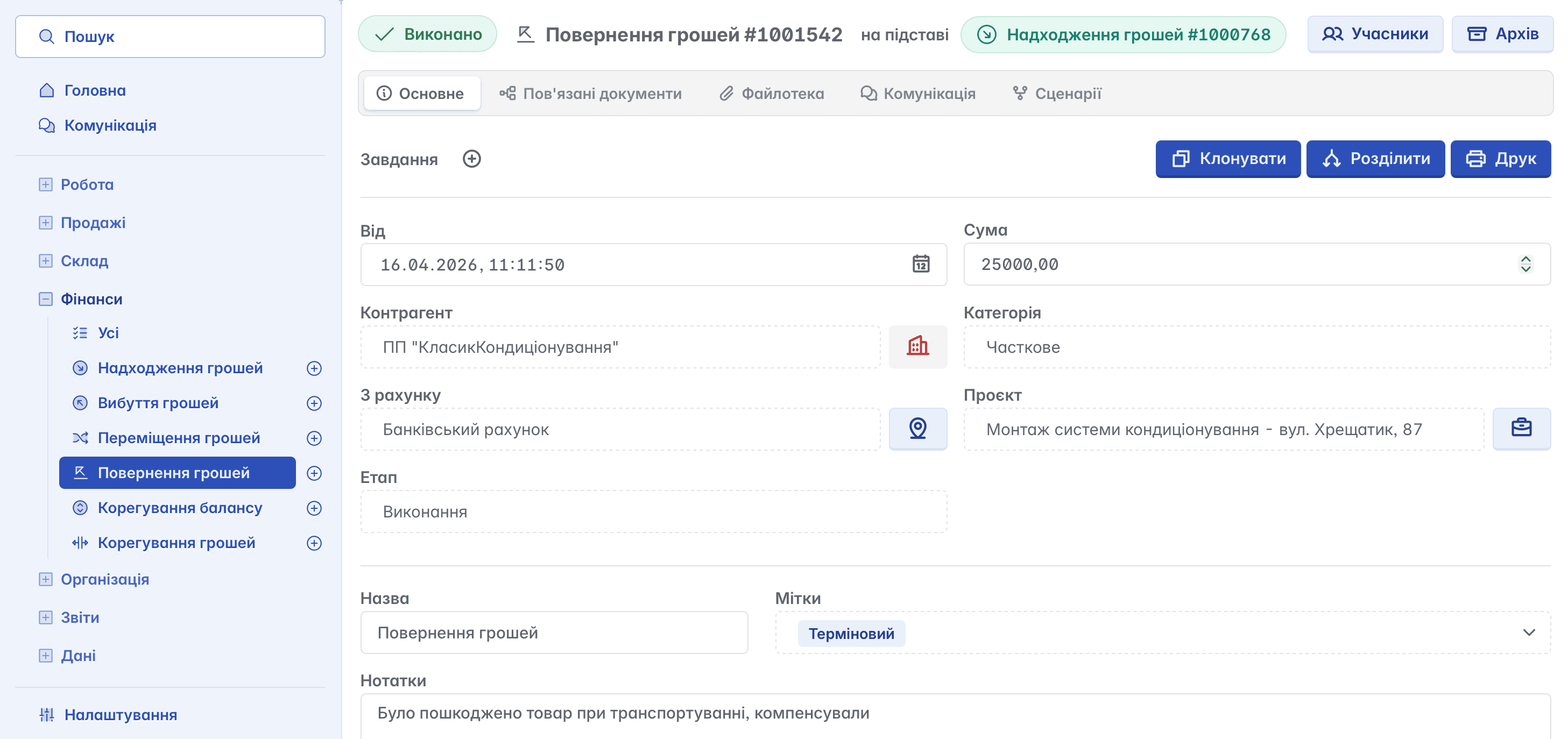Collapse the Фінанси section in sidebar
This screenshot has height=739, width=1568.
point(46,299)
